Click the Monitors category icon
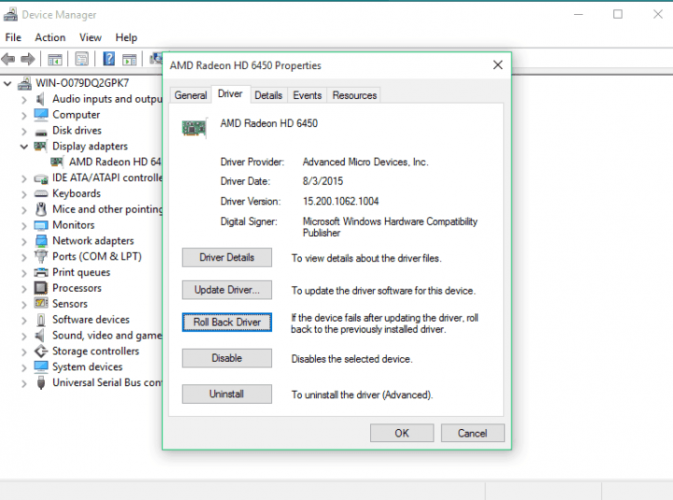The width and height of the screenshot is (673, 500). click(x=41, y=225)
